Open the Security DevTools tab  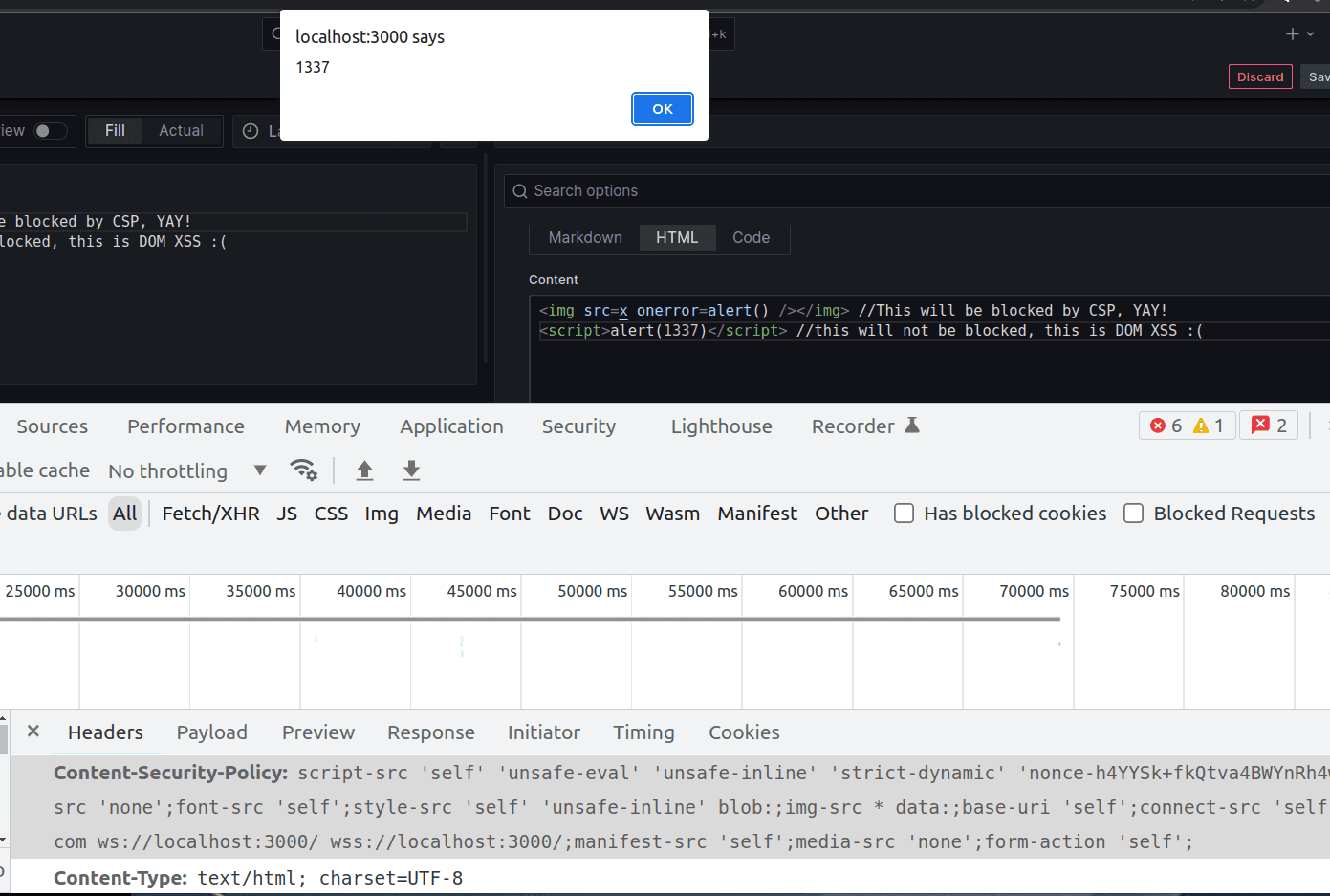click(578, 426)
